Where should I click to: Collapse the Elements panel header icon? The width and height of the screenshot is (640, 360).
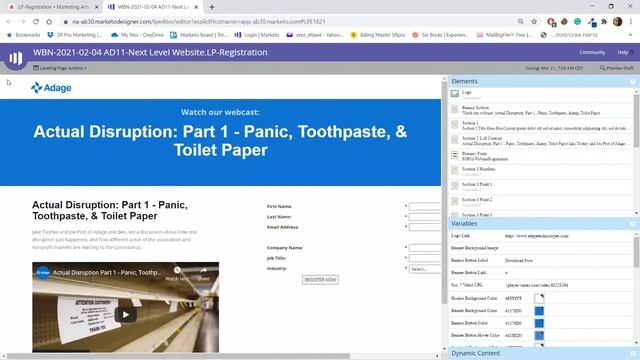(x=632, y=81)
